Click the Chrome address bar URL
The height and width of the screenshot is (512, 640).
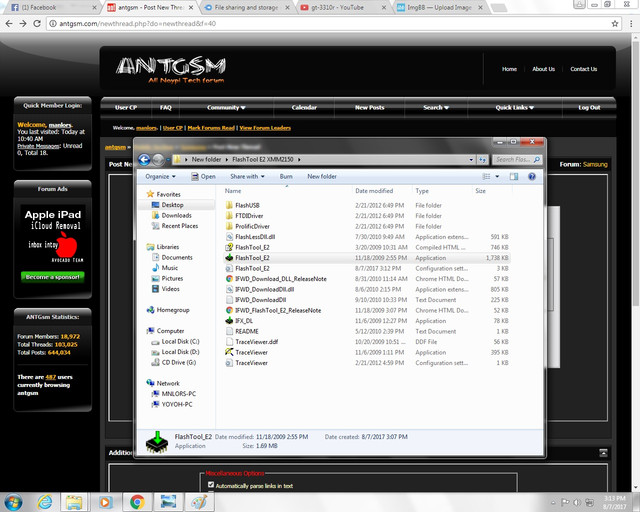click(138, 24)
